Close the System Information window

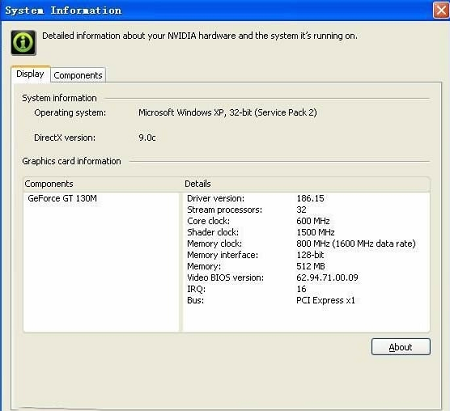point(441,10)
